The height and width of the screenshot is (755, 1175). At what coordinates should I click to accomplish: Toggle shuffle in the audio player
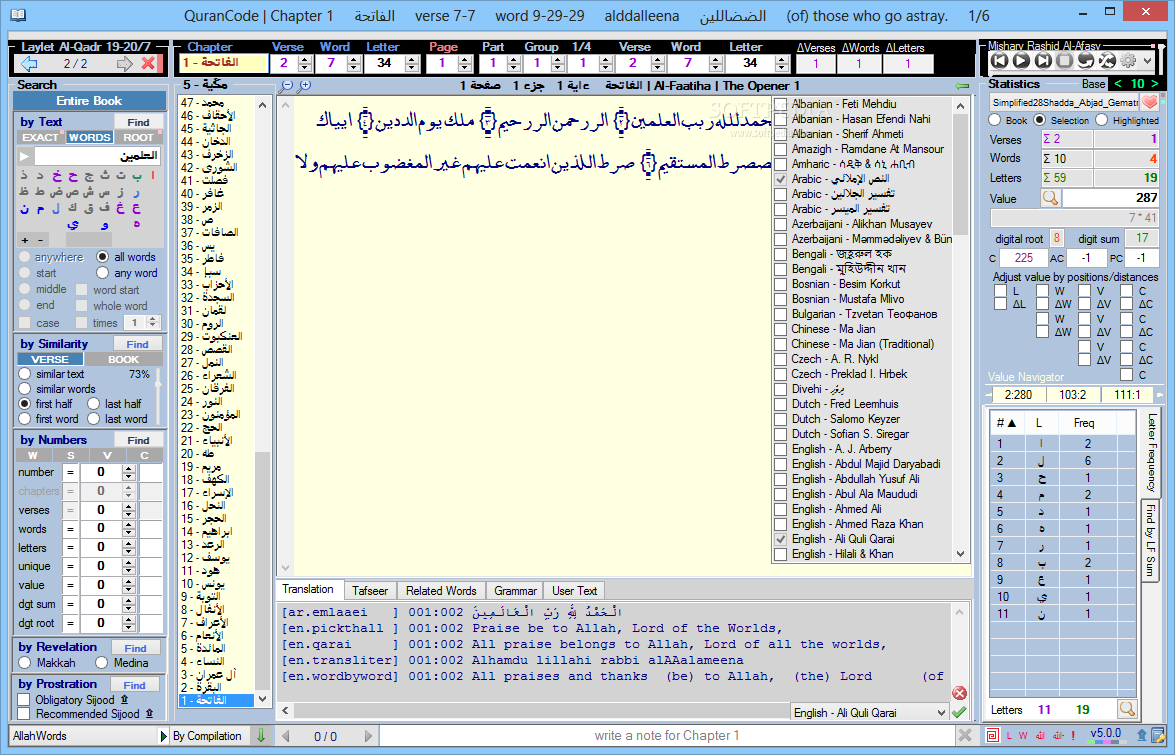(x=1106, y=61)
